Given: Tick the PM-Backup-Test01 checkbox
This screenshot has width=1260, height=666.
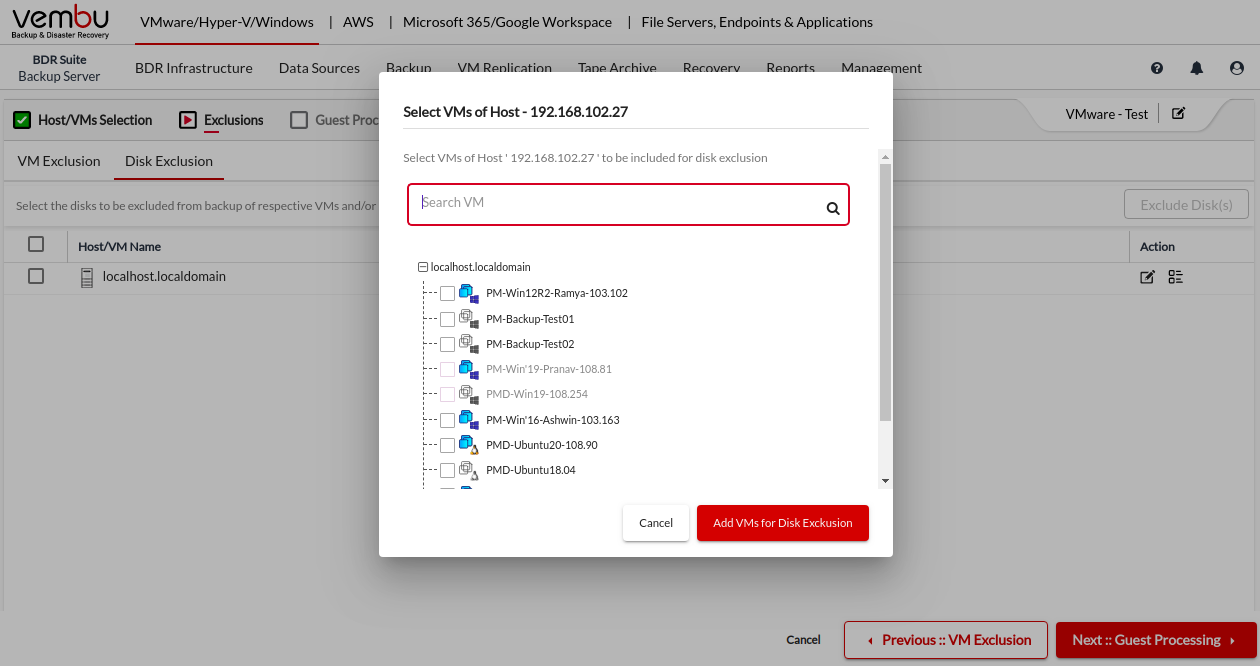Looking at the screenshot, I should (447, 319).
